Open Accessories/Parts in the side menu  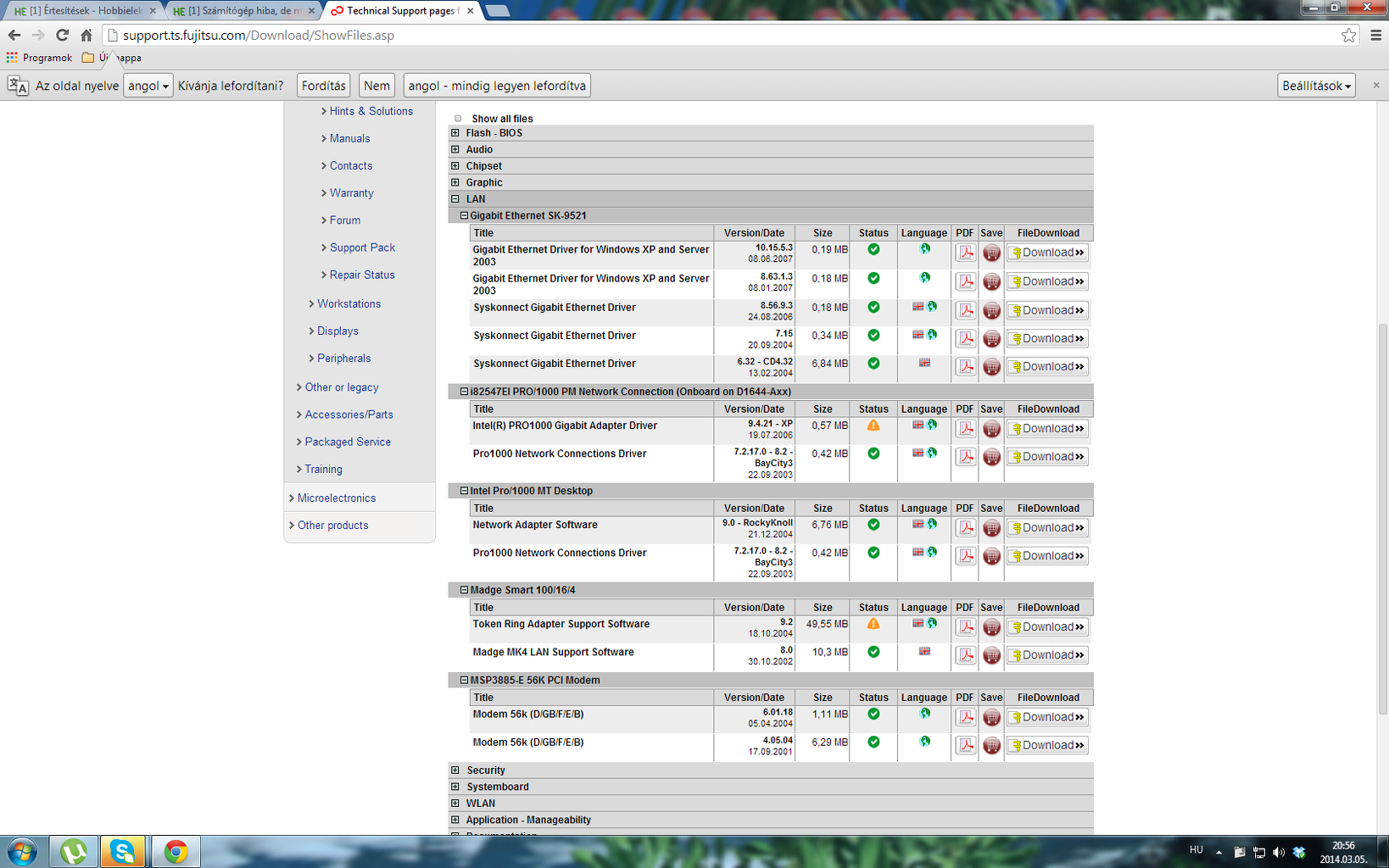click(x=349, y=415)
